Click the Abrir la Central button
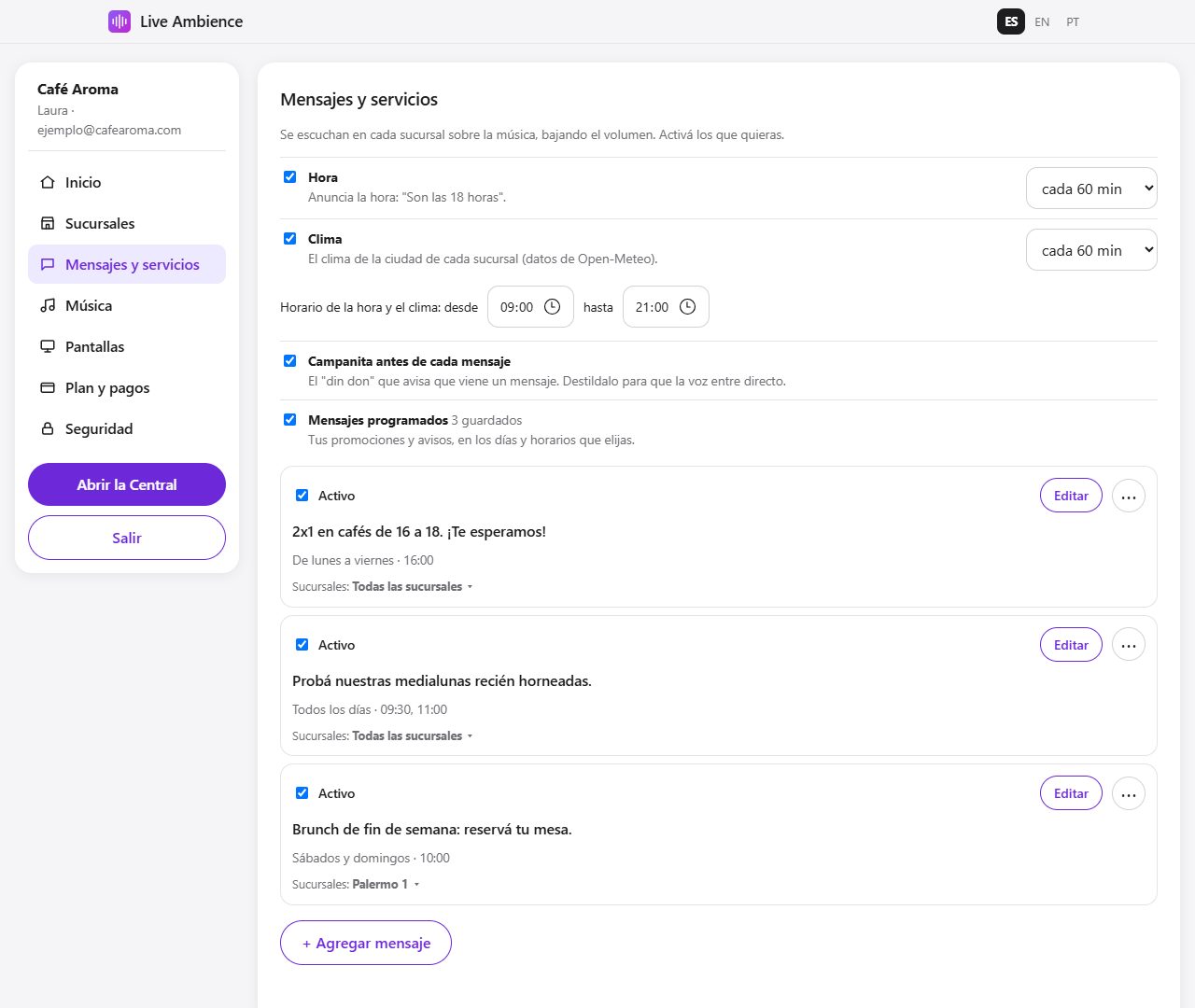Screen dimensions: 1195x1008 pos(127,484)
